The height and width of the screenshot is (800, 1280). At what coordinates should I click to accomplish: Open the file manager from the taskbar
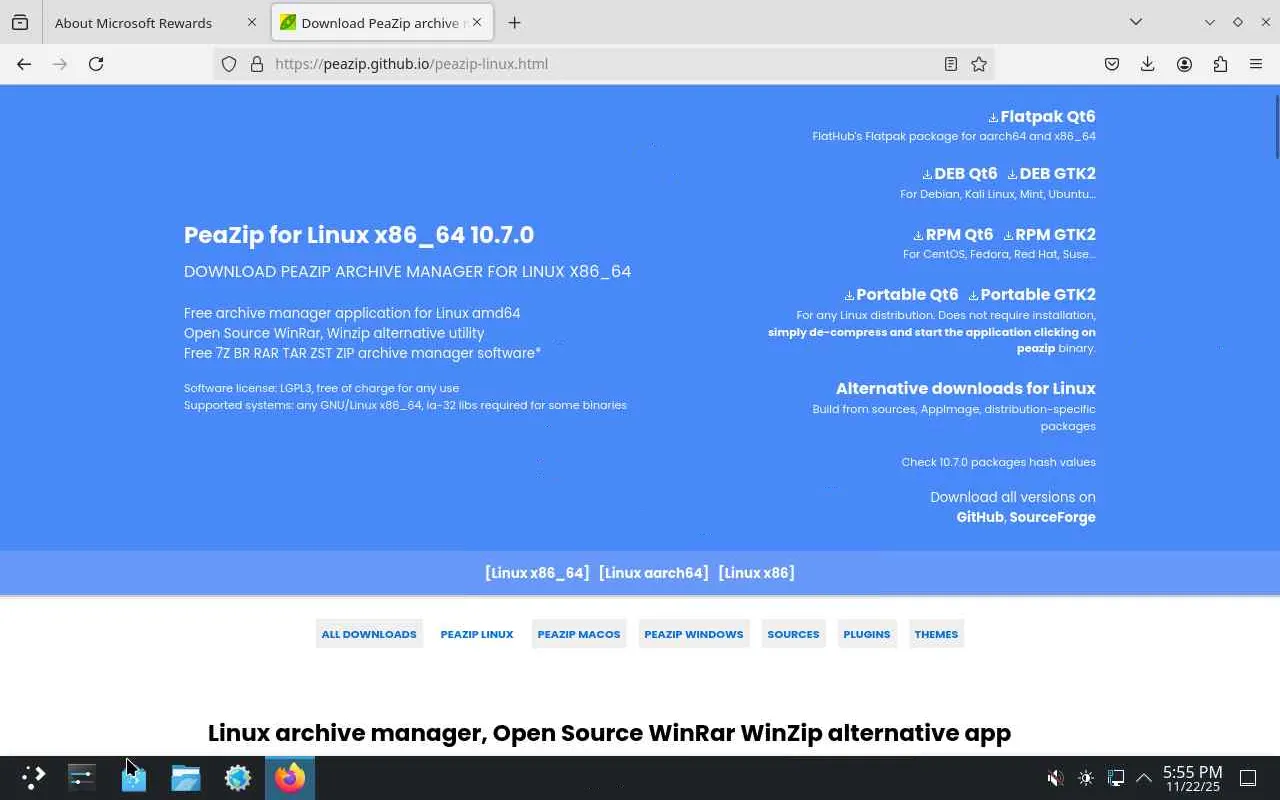tap(186, 777)
